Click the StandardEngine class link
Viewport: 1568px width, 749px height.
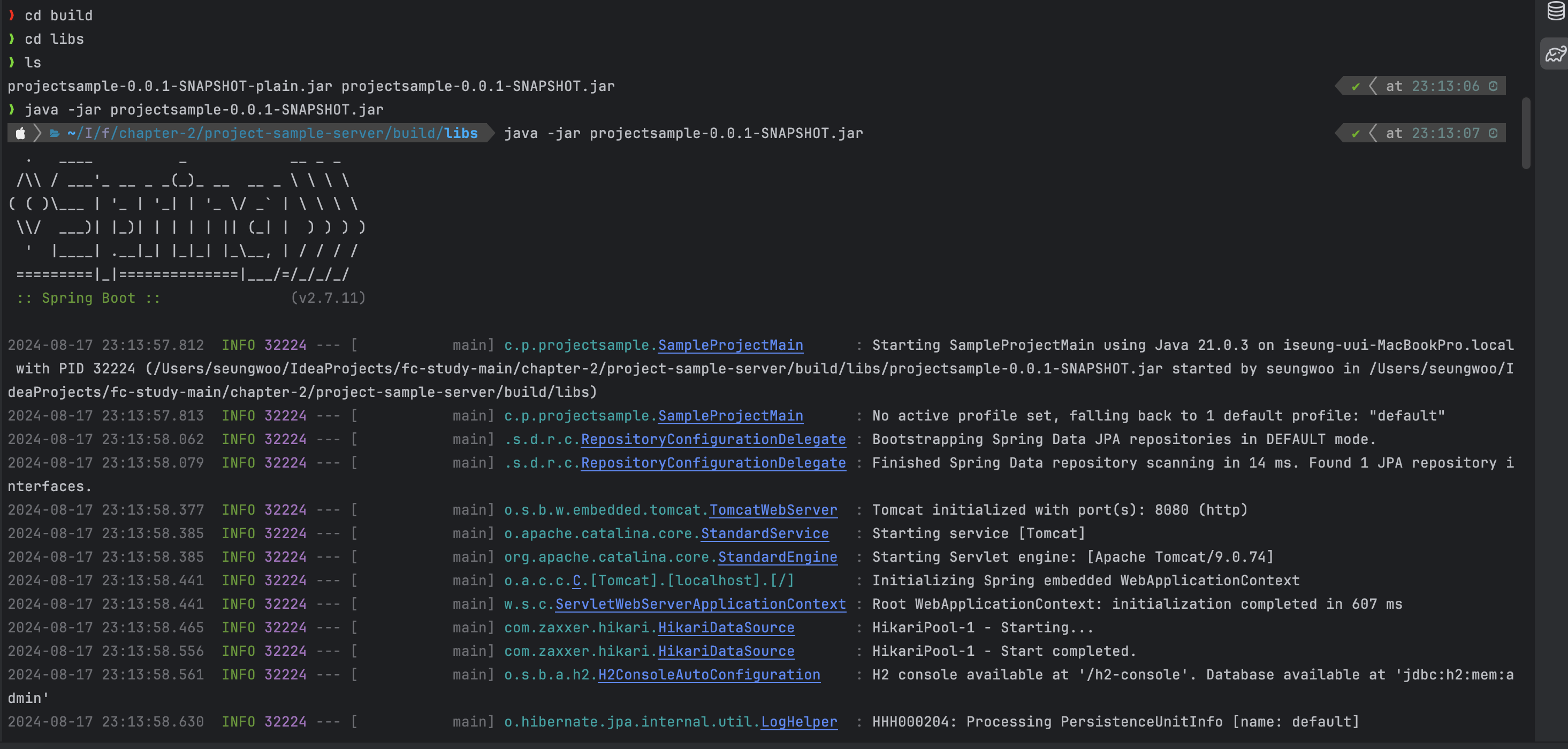point(777,557)
